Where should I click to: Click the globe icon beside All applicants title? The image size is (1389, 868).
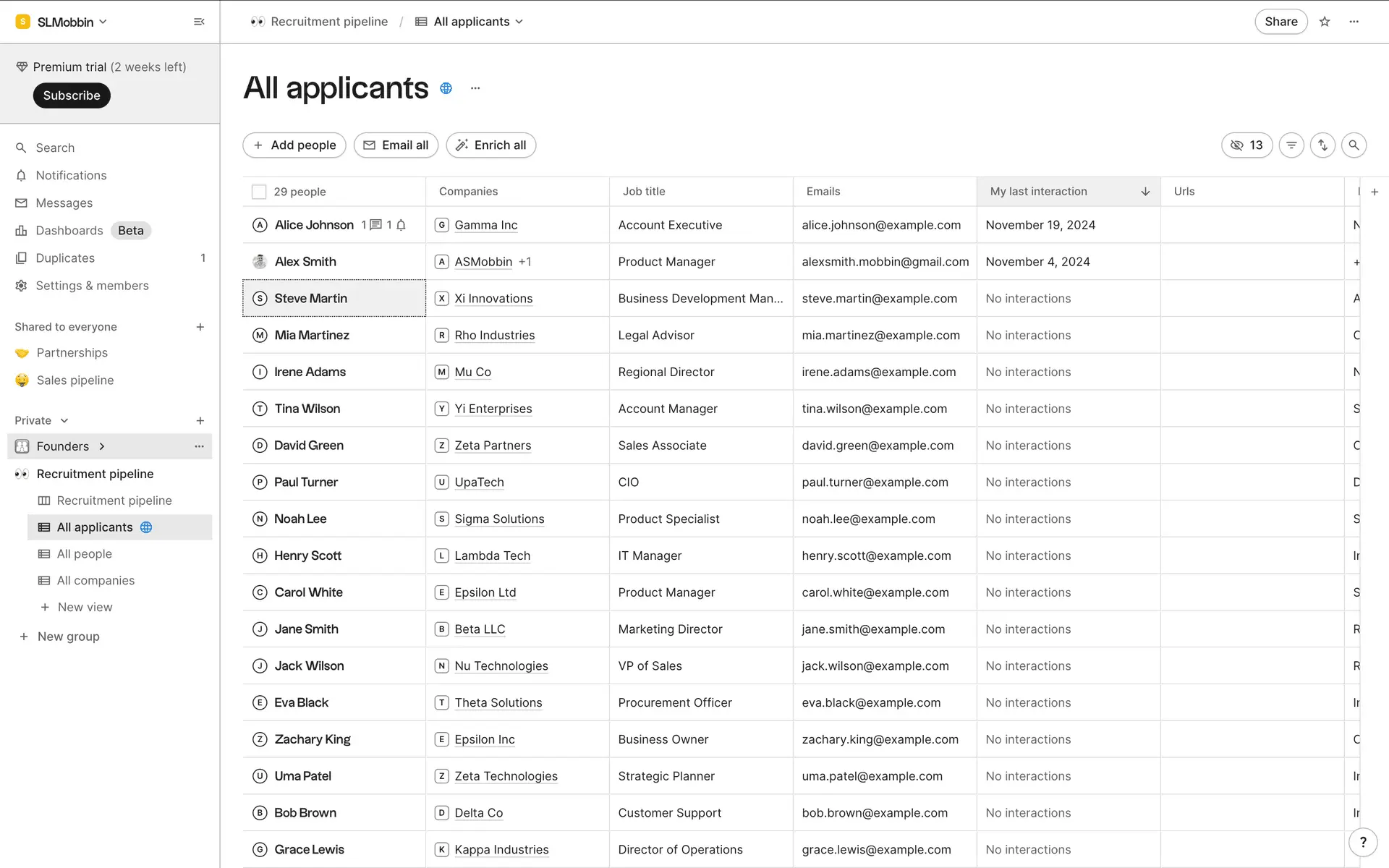pos(446,88)
